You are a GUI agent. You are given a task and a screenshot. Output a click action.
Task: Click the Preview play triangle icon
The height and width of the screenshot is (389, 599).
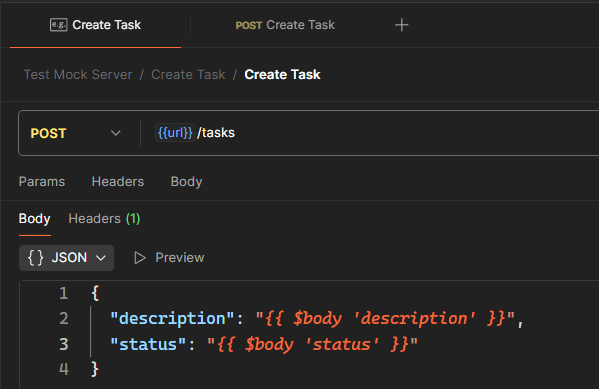pos(140,258)
